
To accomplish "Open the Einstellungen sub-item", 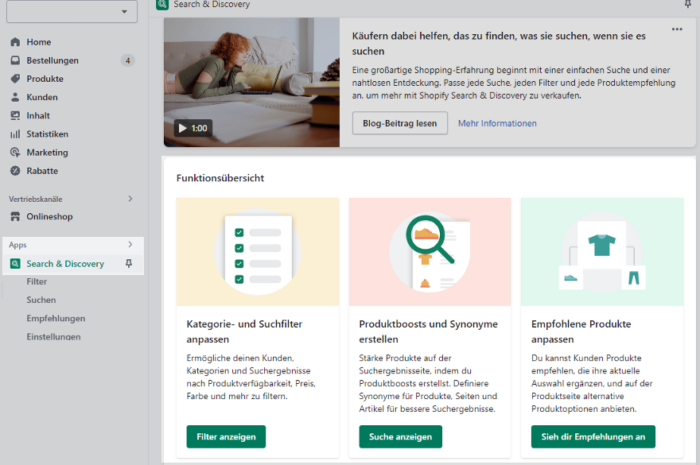I will (x=54, y=336).
